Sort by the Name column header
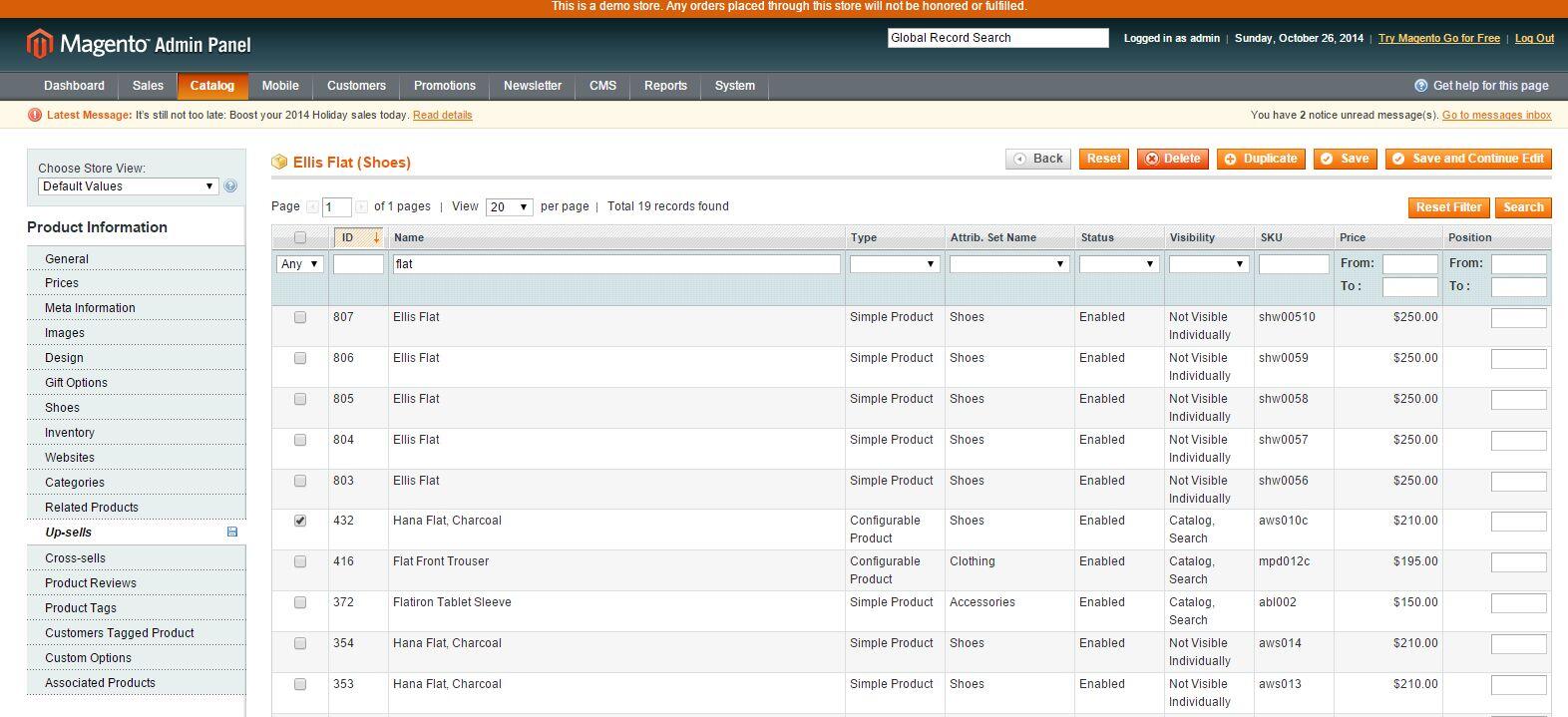The image size is (1568, 717). 409,238
